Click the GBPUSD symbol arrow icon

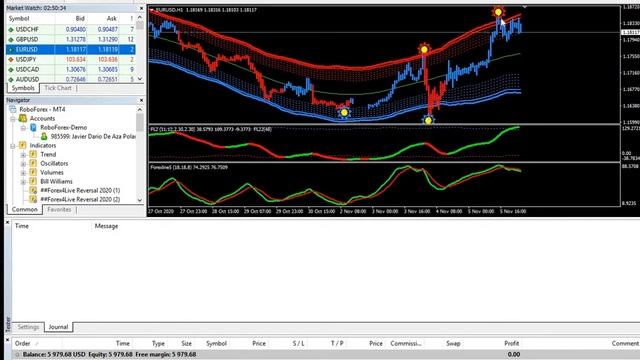point(11,40)
